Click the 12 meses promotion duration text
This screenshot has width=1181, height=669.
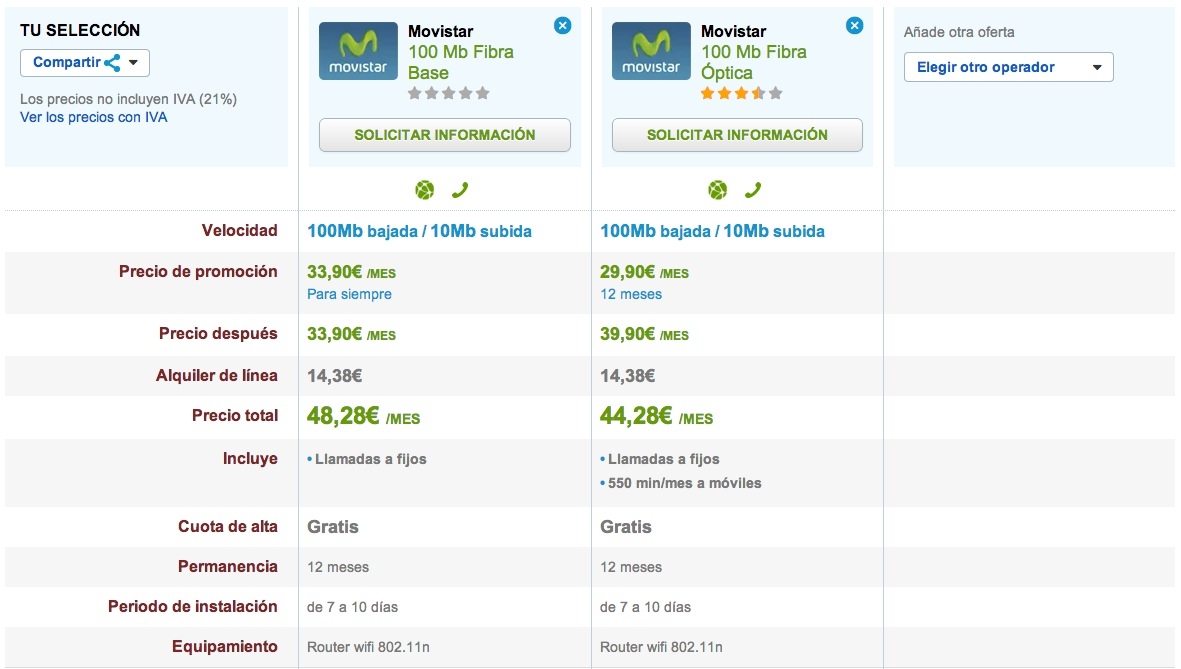pyautogui.click(x=631, y=295)
